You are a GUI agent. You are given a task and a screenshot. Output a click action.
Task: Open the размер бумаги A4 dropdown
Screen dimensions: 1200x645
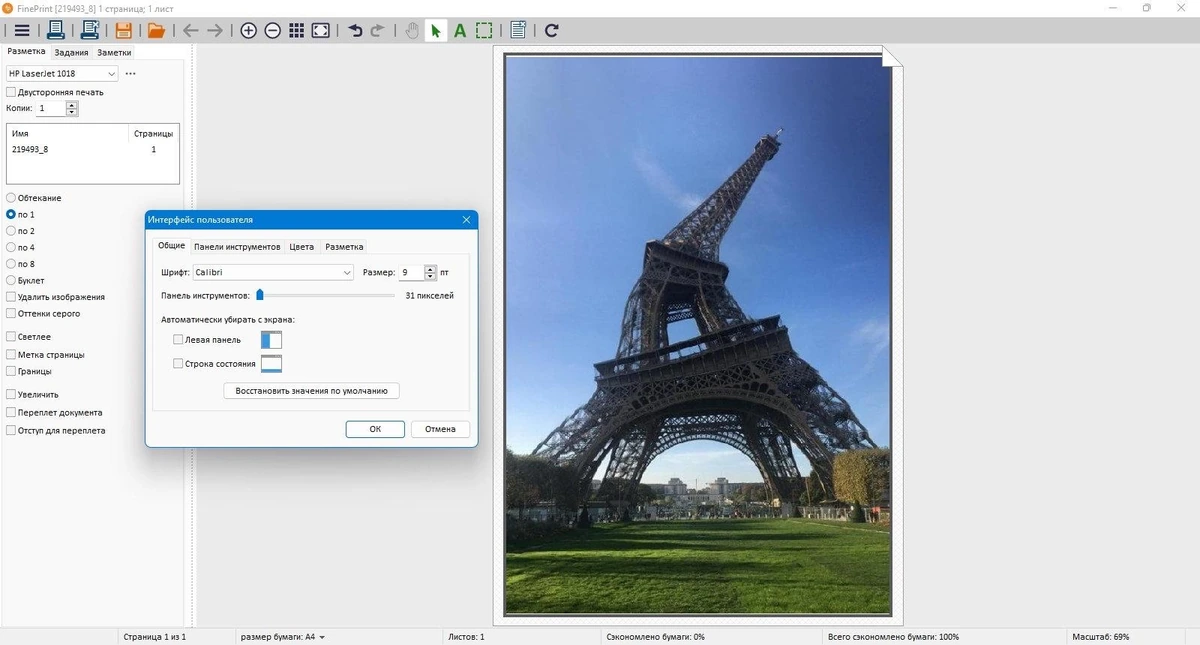pos(283,637)
